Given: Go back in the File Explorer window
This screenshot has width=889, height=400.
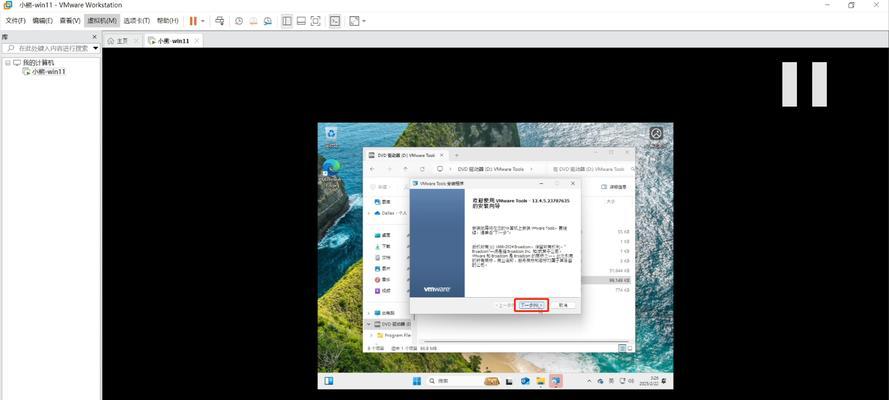Looking at the screenshot, I should 372,169.
